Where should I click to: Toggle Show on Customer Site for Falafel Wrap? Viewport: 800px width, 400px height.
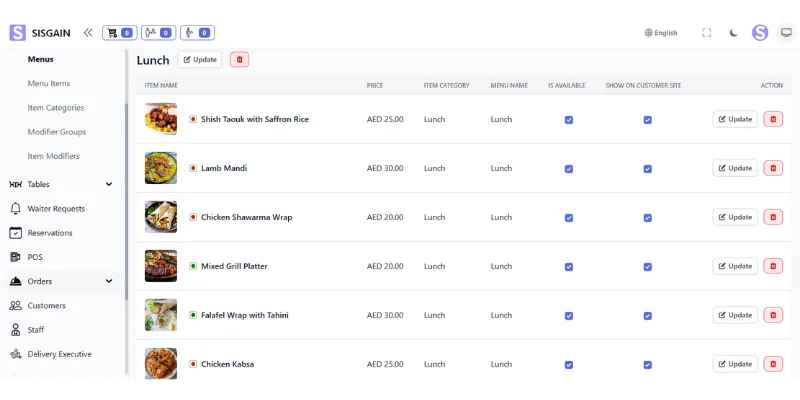(x=647, y=316)
